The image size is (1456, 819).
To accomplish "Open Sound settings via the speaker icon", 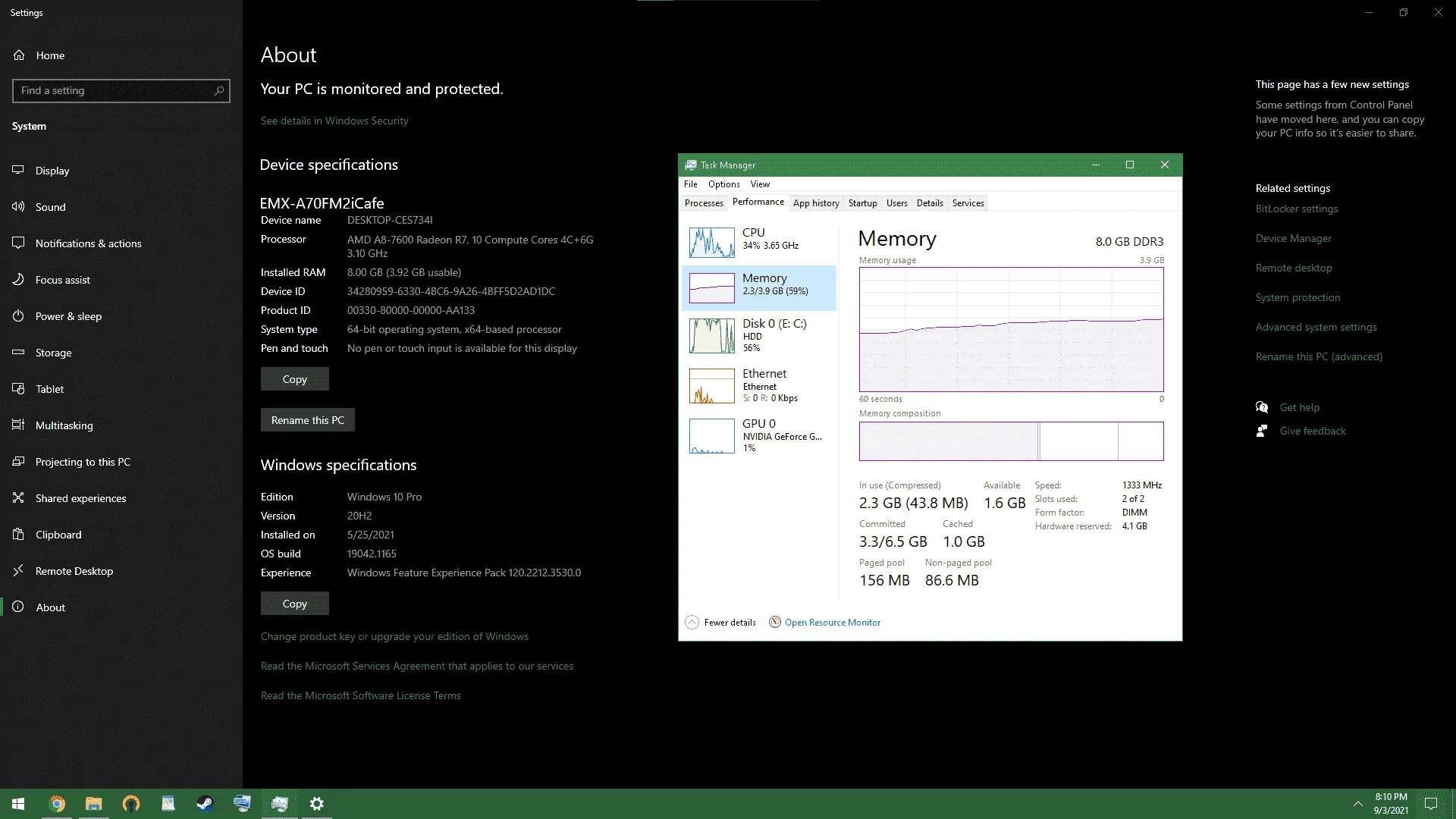I will [x=18, y=207].
